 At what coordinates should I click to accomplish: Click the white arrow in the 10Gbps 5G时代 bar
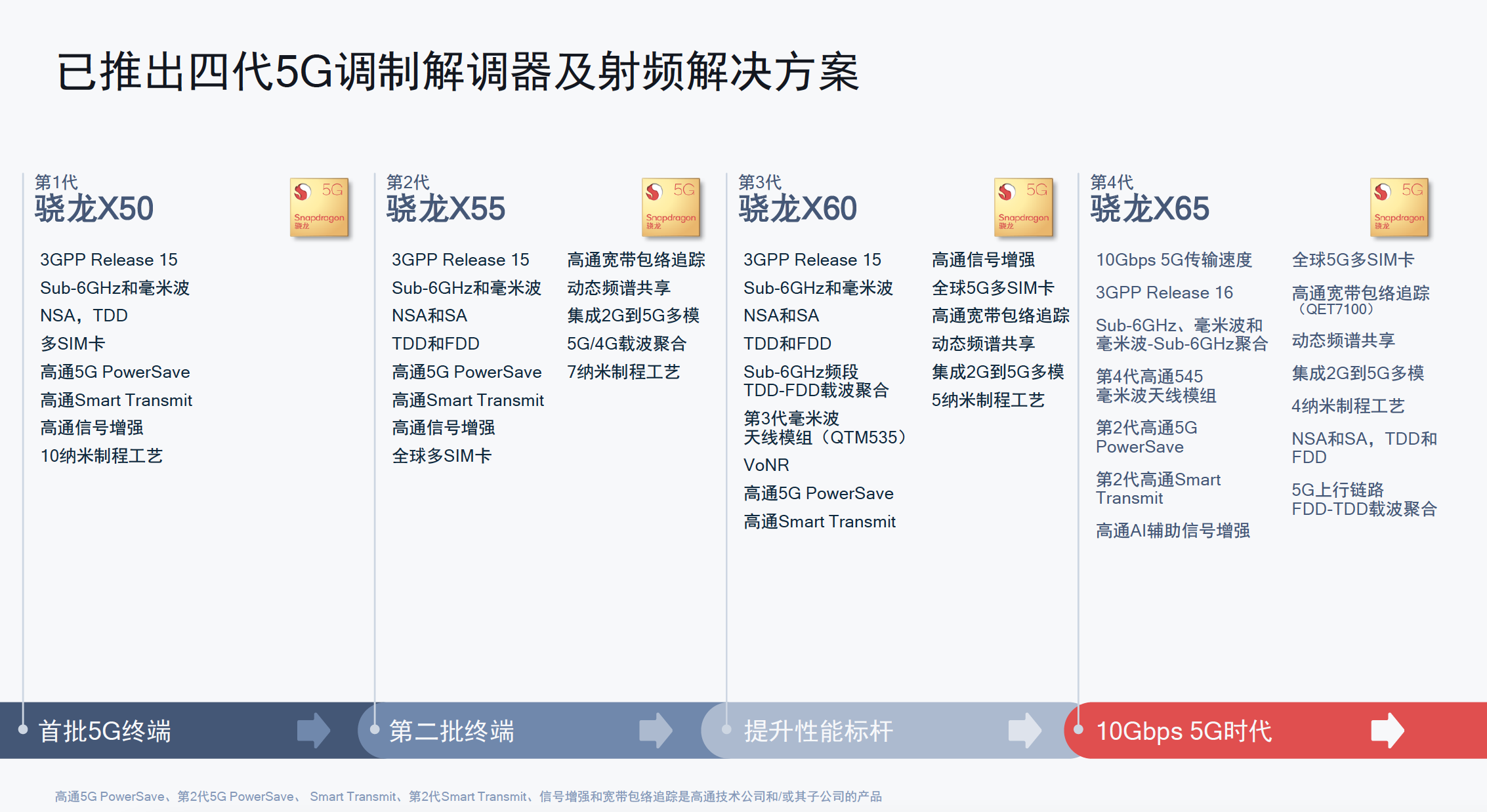tap(1388, 730)
